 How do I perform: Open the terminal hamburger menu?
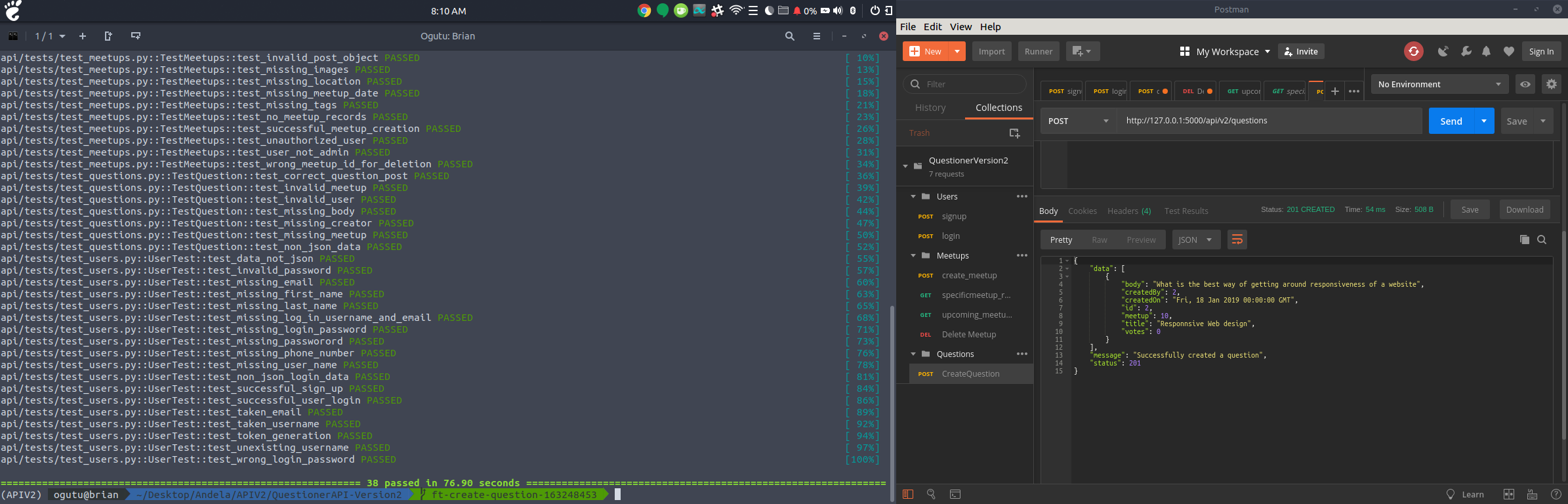click(817, 36)
